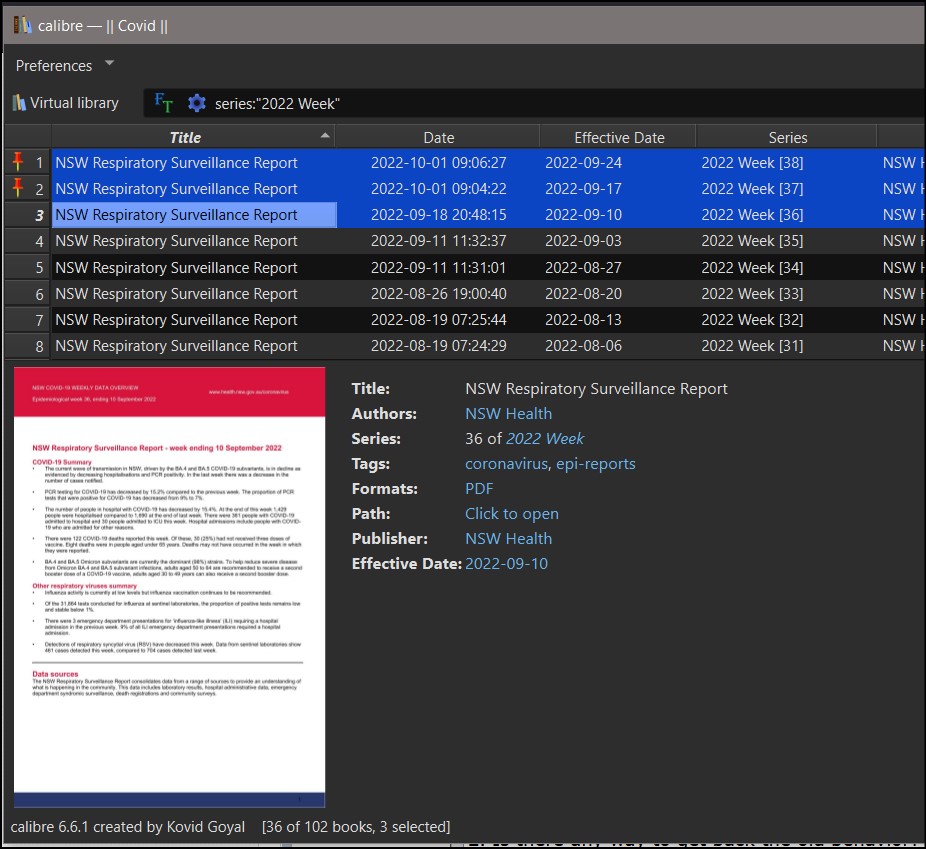Click the calibre books icon in title bar
Image resolution: width=926 pixels, height=849 pixels.
[23, 25]
